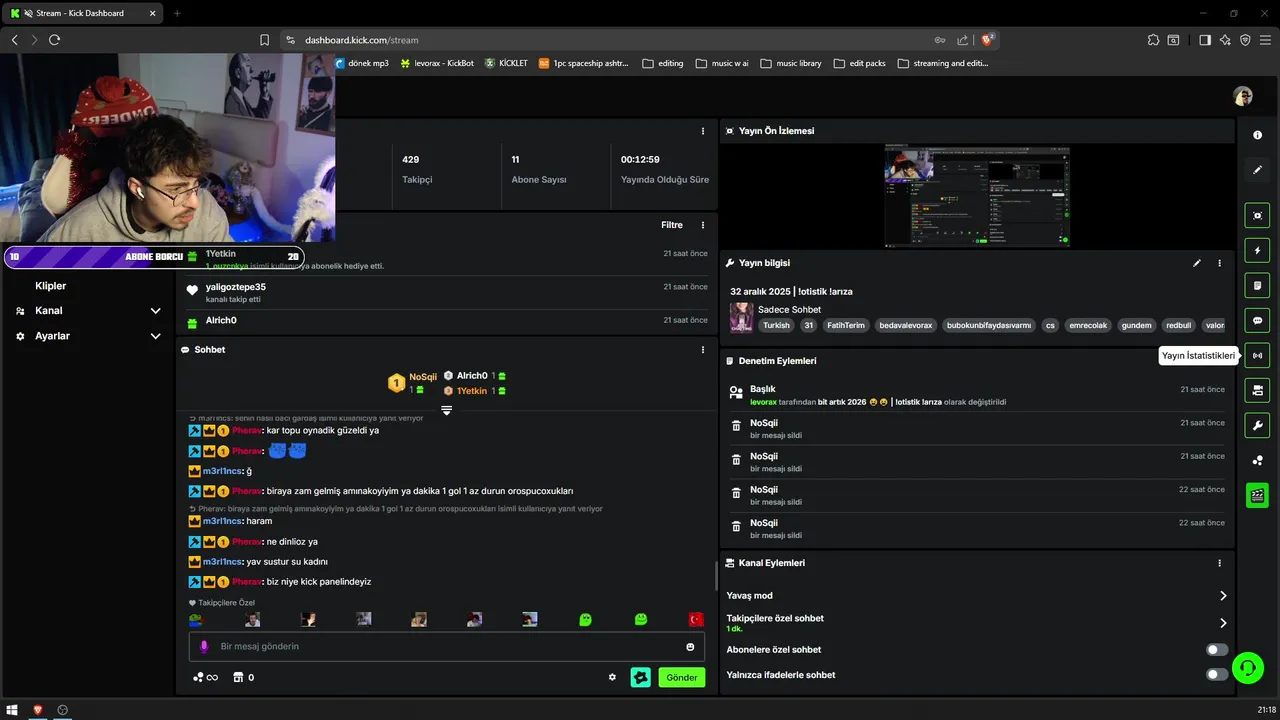Open the info icon in right sidebar

point(1257,135)
